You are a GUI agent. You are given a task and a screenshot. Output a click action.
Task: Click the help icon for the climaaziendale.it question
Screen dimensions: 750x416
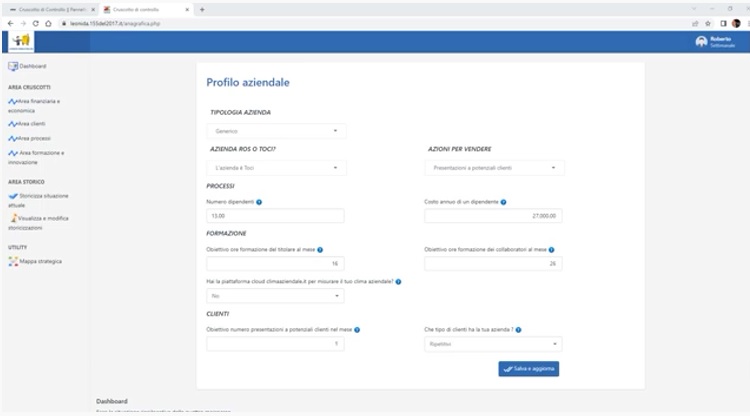coord(398,282)
